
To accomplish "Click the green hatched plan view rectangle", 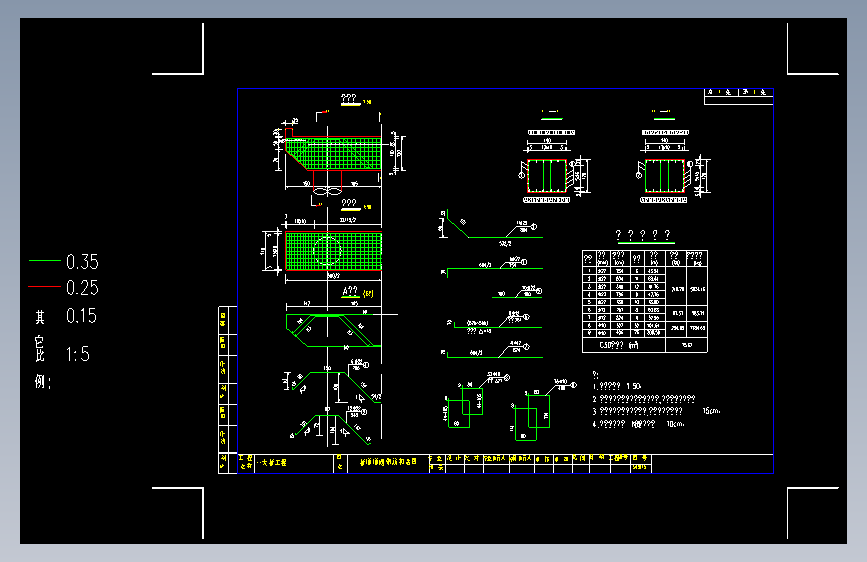I will (333, 251).
